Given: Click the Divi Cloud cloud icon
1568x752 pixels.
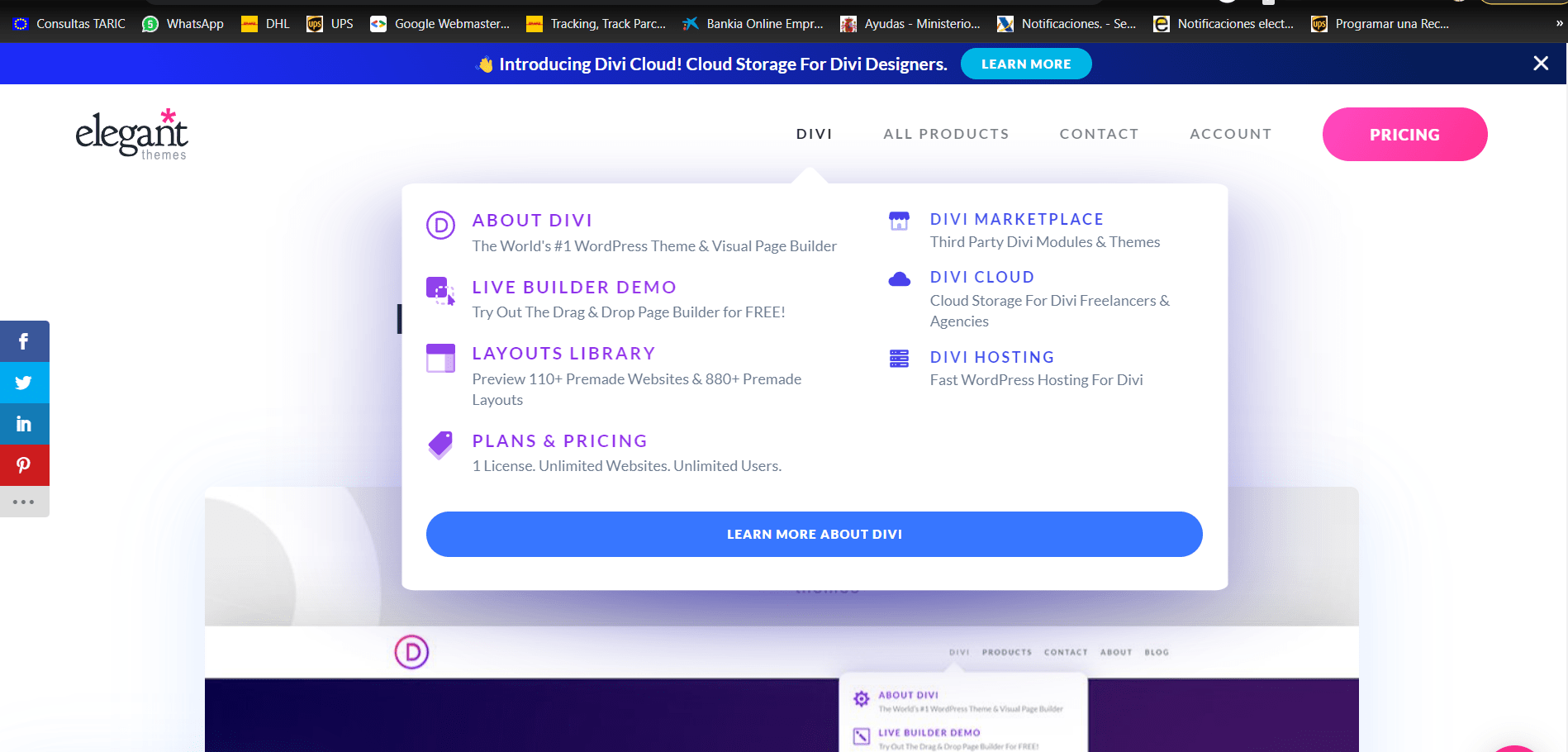Looking at the screenshot, I should coord(899,279).
